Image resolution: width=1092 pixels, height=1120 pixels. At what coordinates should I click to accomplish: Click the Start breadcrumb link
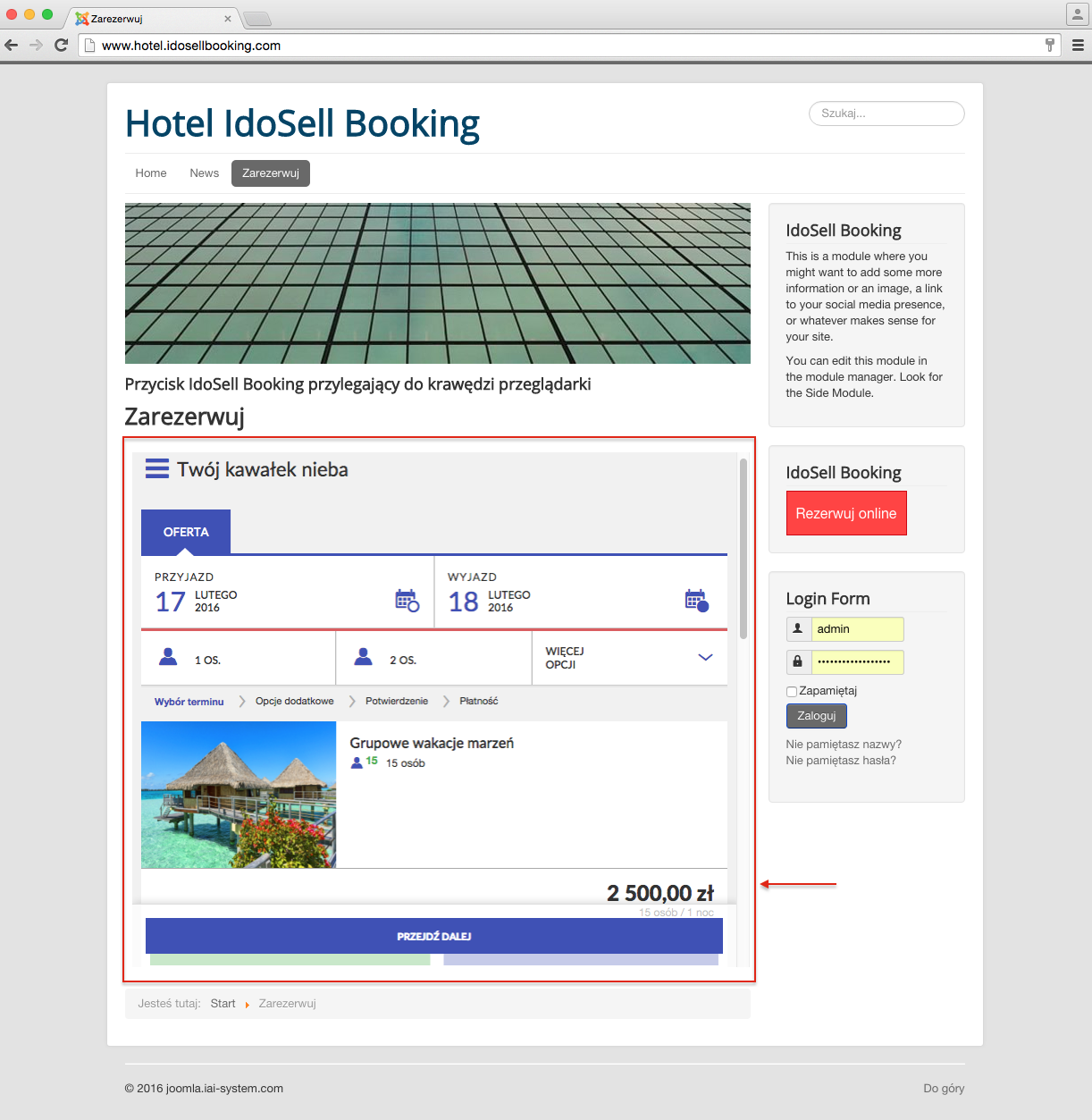point(223,1004)
